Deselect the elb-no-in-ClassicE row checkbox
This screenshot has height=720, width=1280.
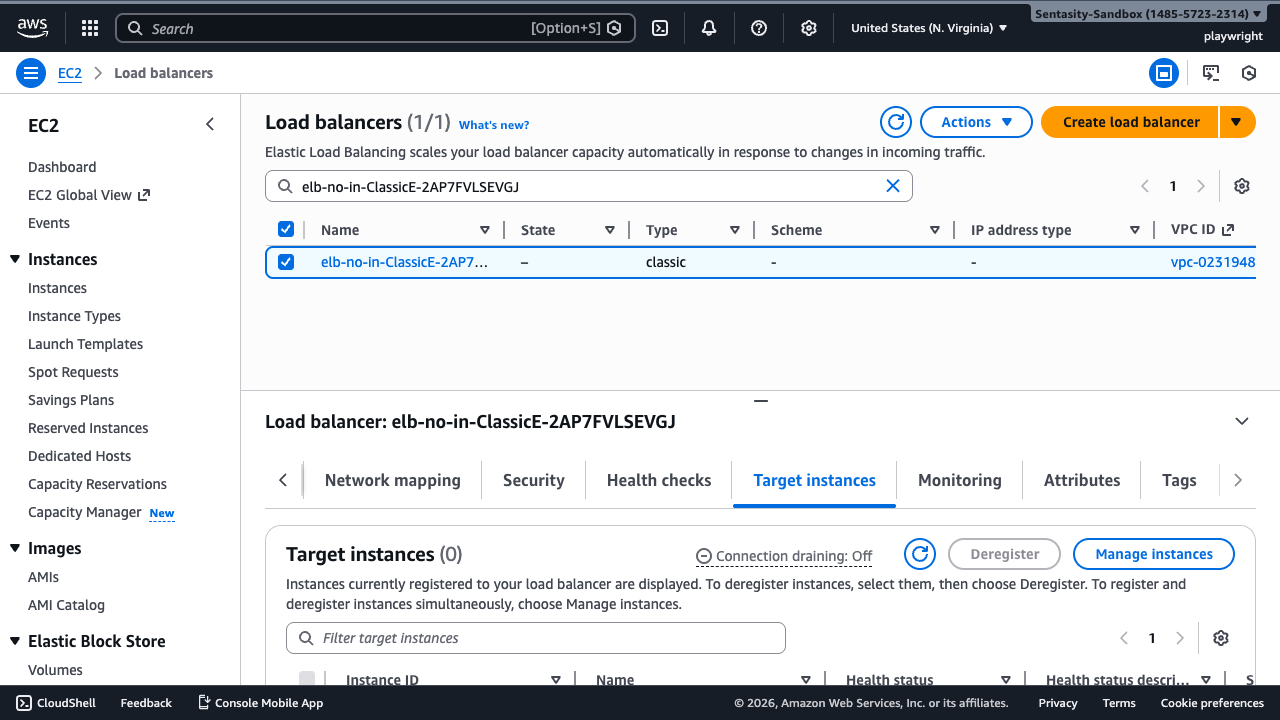[286, 262]
